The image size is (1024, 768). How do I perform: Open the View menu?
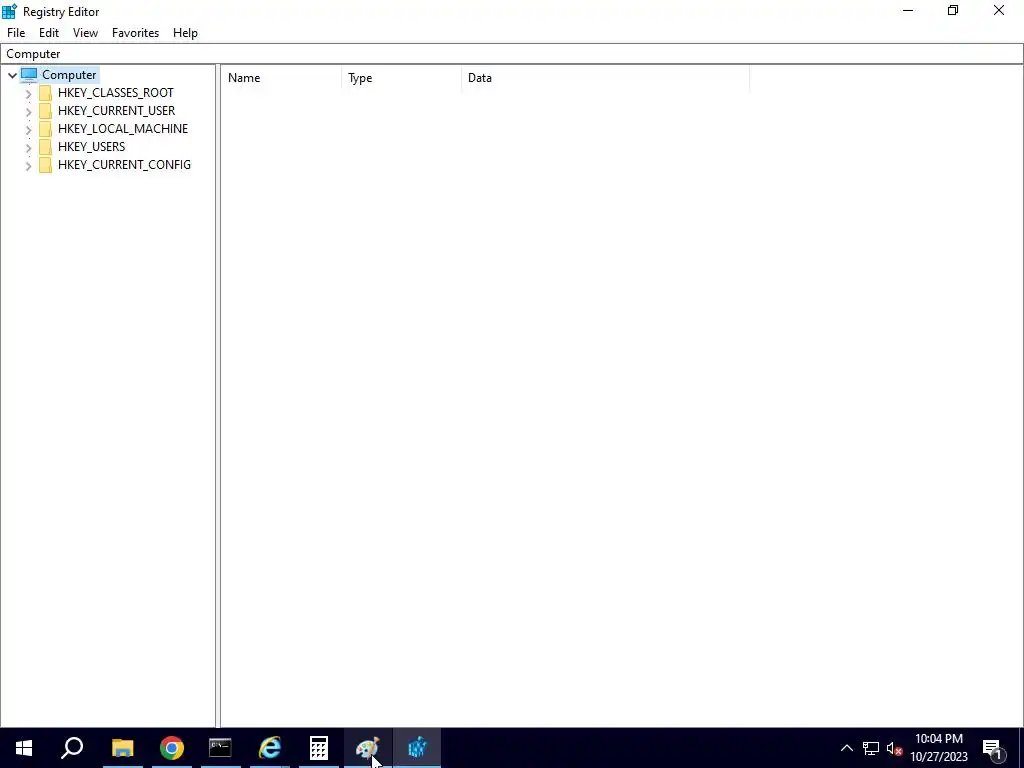pos(85,33)
